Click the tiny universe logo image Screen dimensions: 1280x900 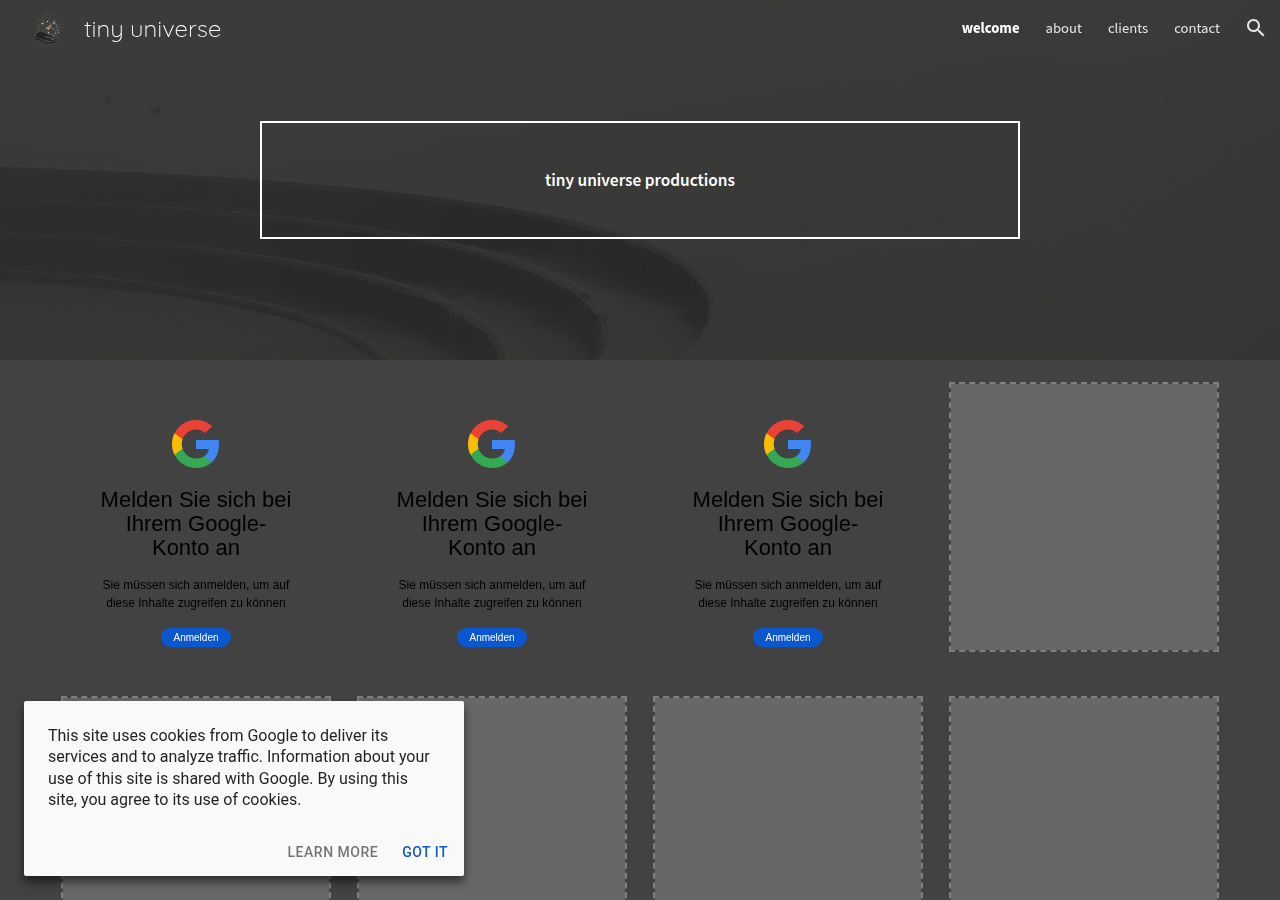tap(47, 29)
